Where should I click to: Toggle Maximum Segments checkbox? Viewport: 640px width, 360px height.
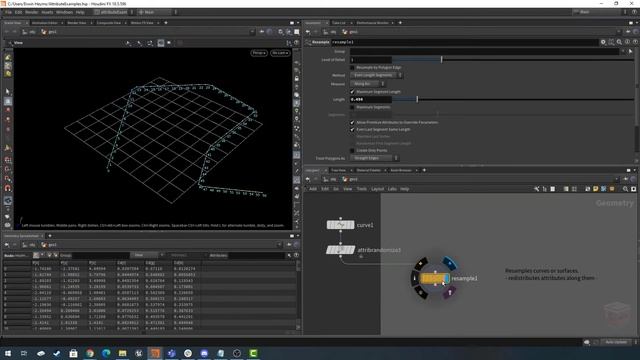tap(352, 107)
